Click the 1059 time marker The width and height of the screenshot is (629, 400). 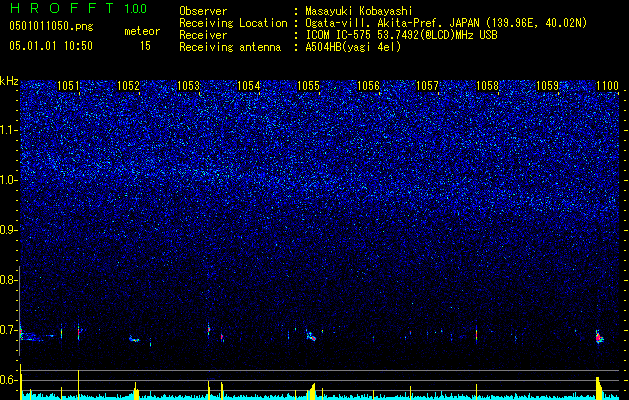pos(547,85)
